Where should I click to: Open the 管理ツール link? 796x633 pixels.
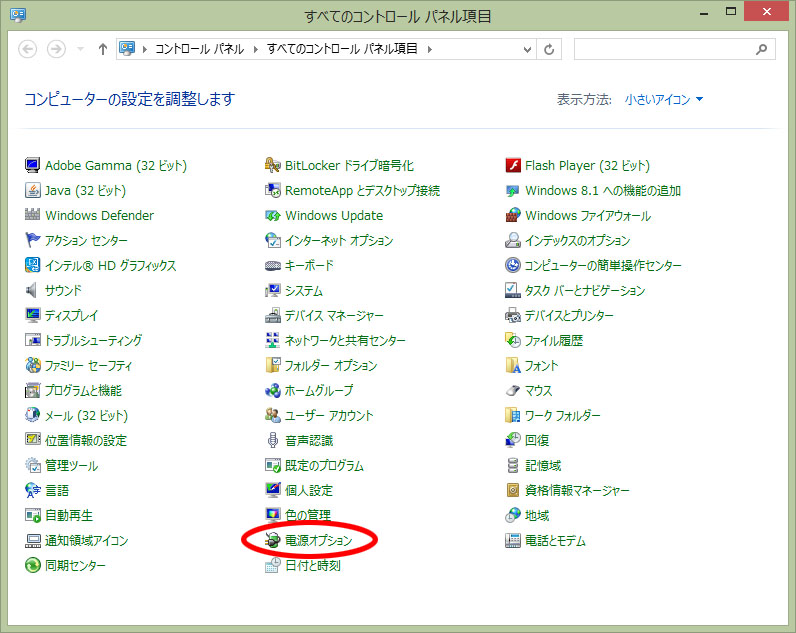coord(72,465)
